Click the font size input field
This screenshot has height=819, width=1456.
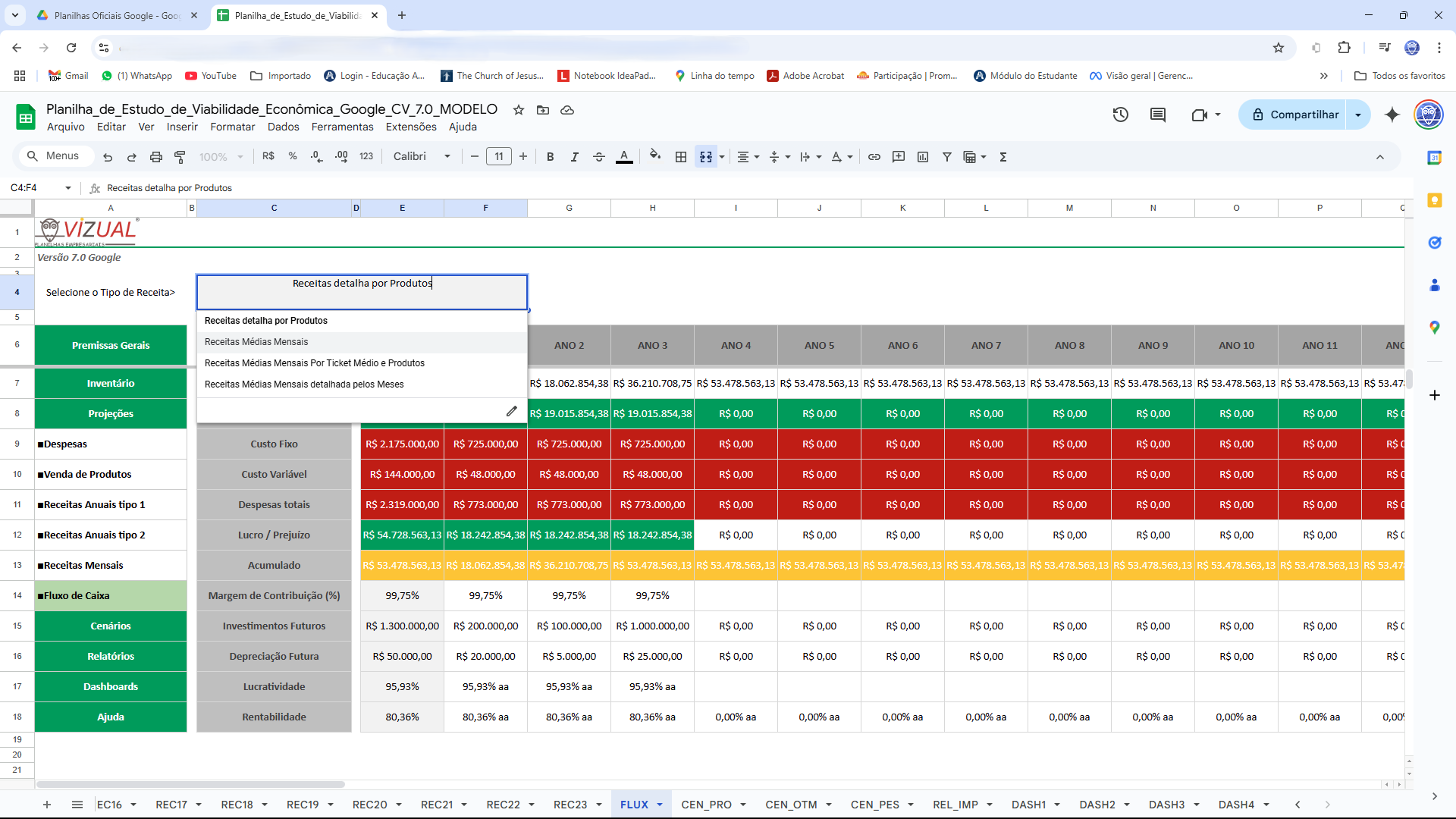498,157
